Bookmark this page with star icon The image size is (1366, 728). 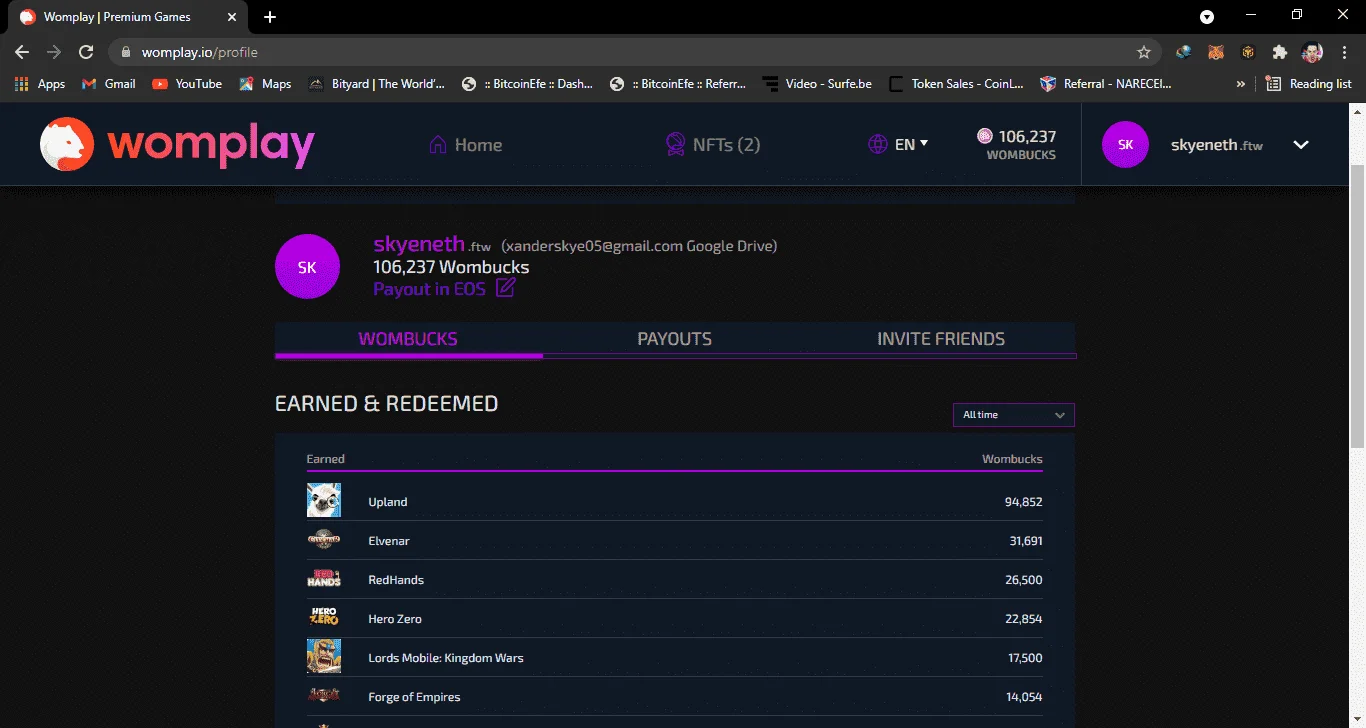tap(1144, 52)
